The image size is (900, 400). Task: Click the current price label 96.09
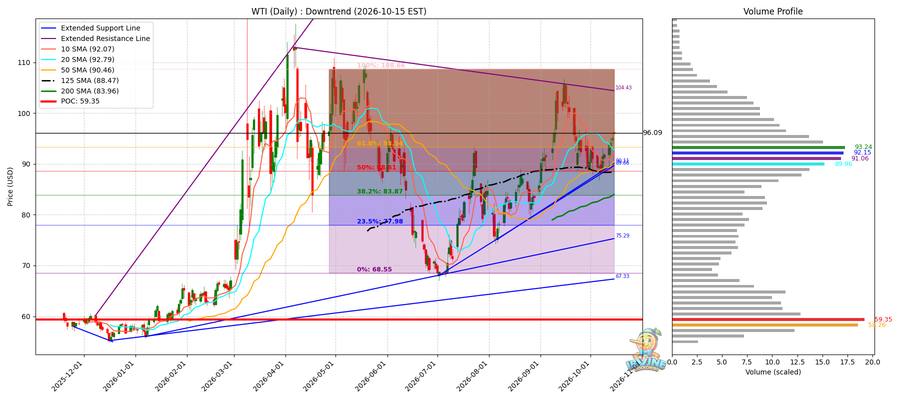tap(653, 133)
